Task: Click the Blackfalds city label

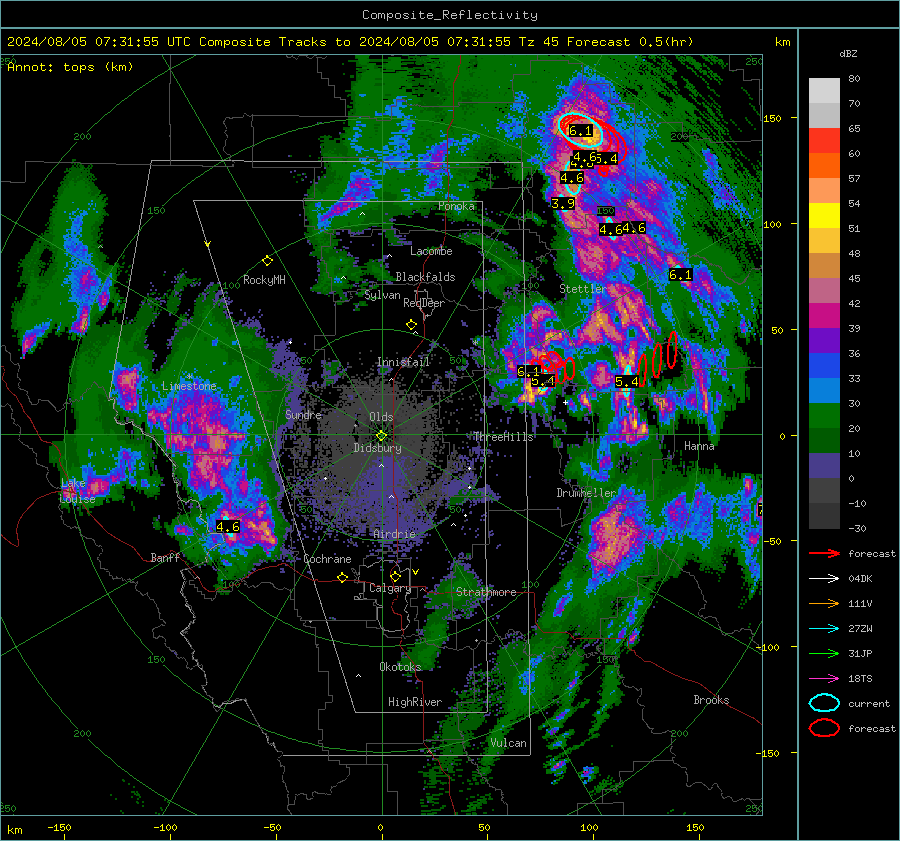Action: point(425,277)
